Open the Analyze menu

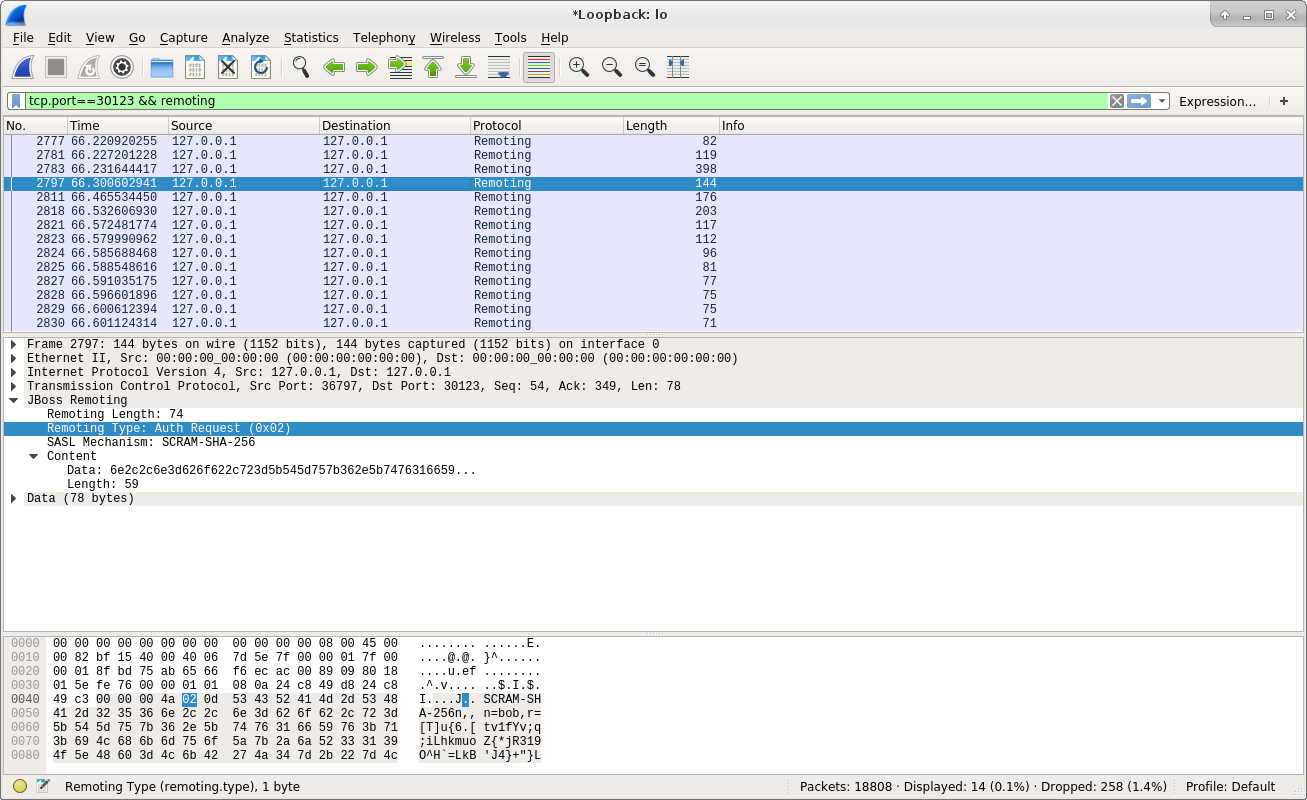click(x=245, y=37)
